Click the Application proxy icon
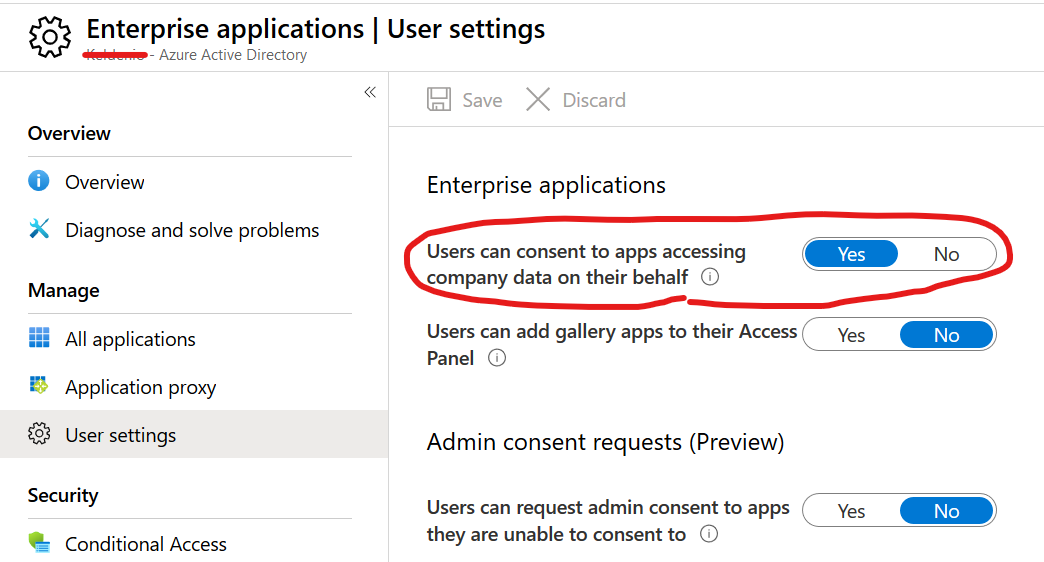 (x=39, y=387)
